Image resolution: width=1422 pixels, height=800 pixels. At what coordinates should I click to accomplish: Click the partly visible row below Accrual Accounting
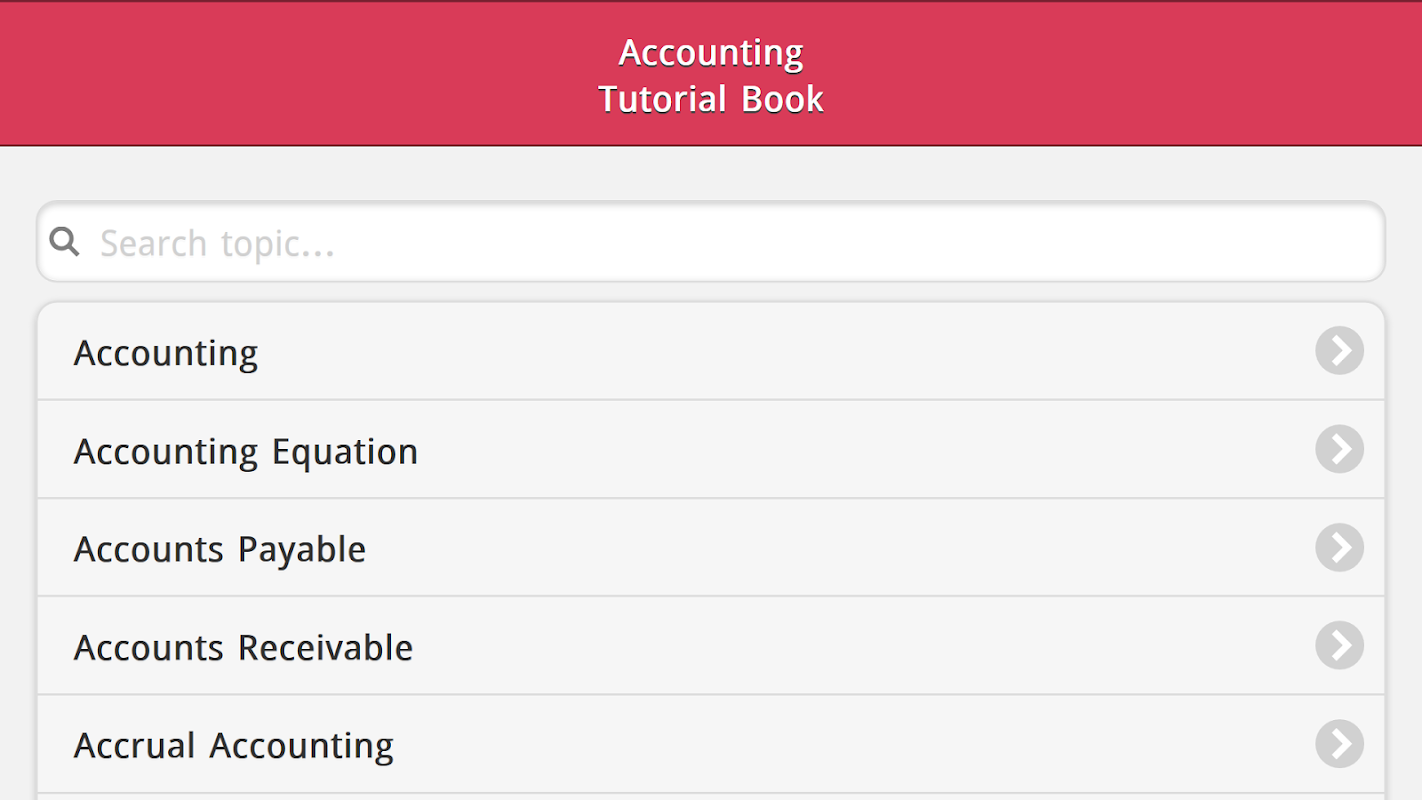[711, 796]
